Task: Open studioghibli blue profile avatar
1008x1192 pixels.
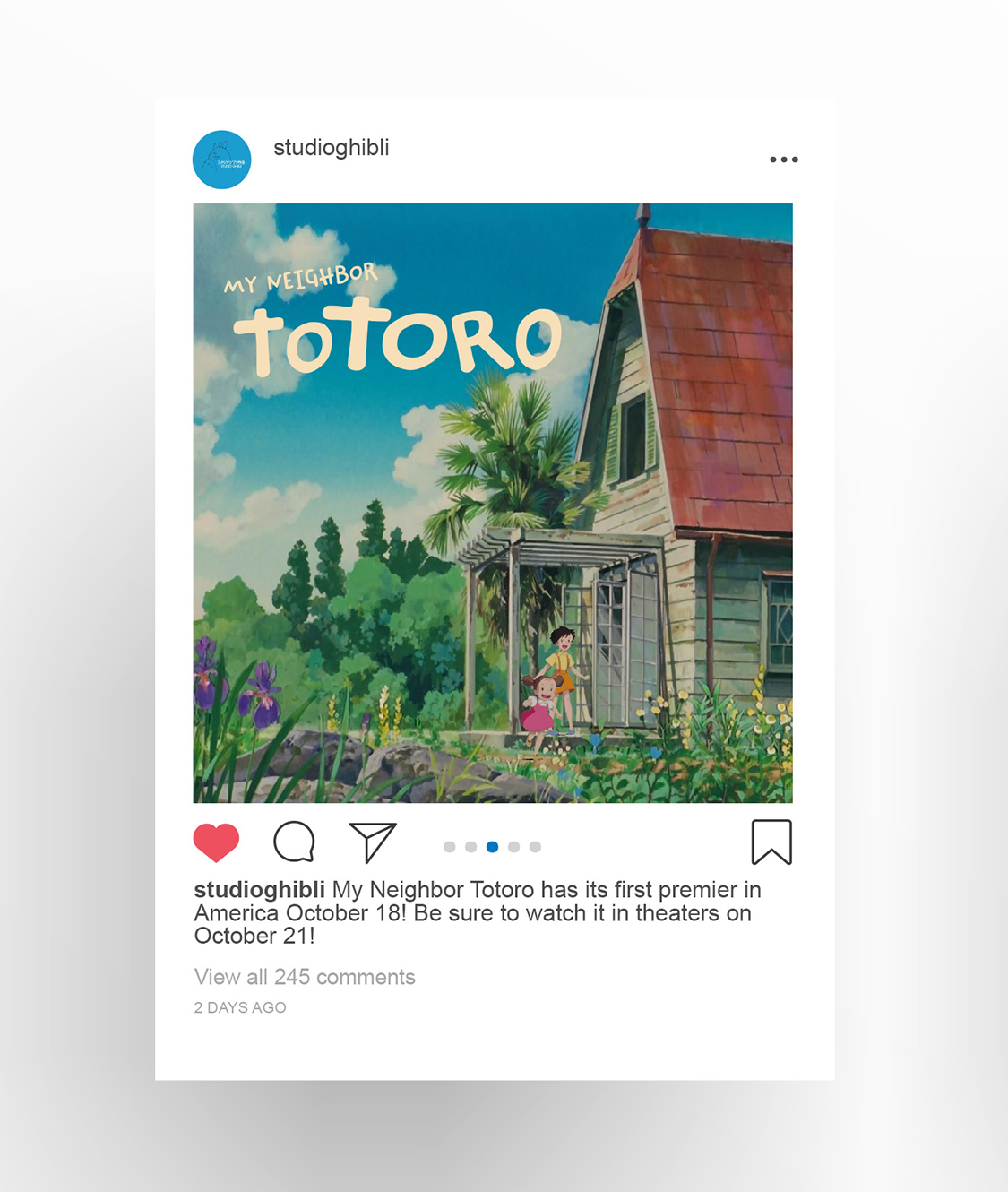Action: [x=222, y=160]
